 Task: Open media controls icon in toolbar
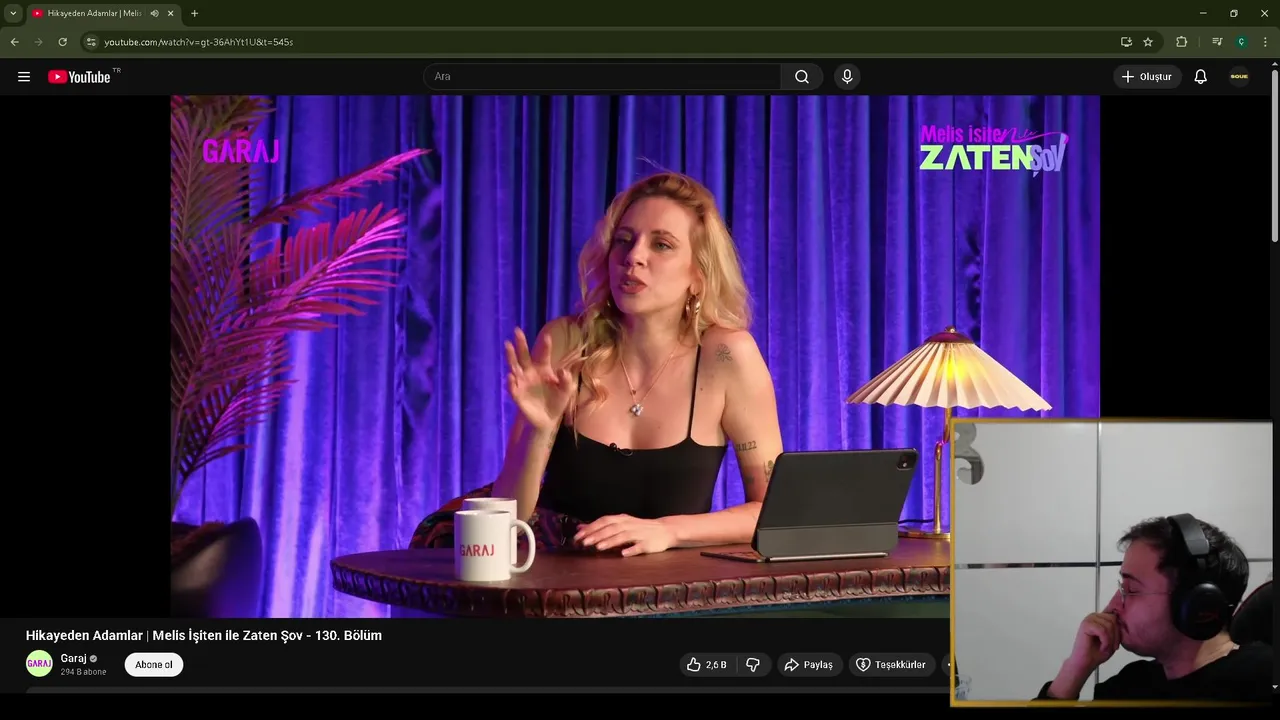coord(1217,42)
